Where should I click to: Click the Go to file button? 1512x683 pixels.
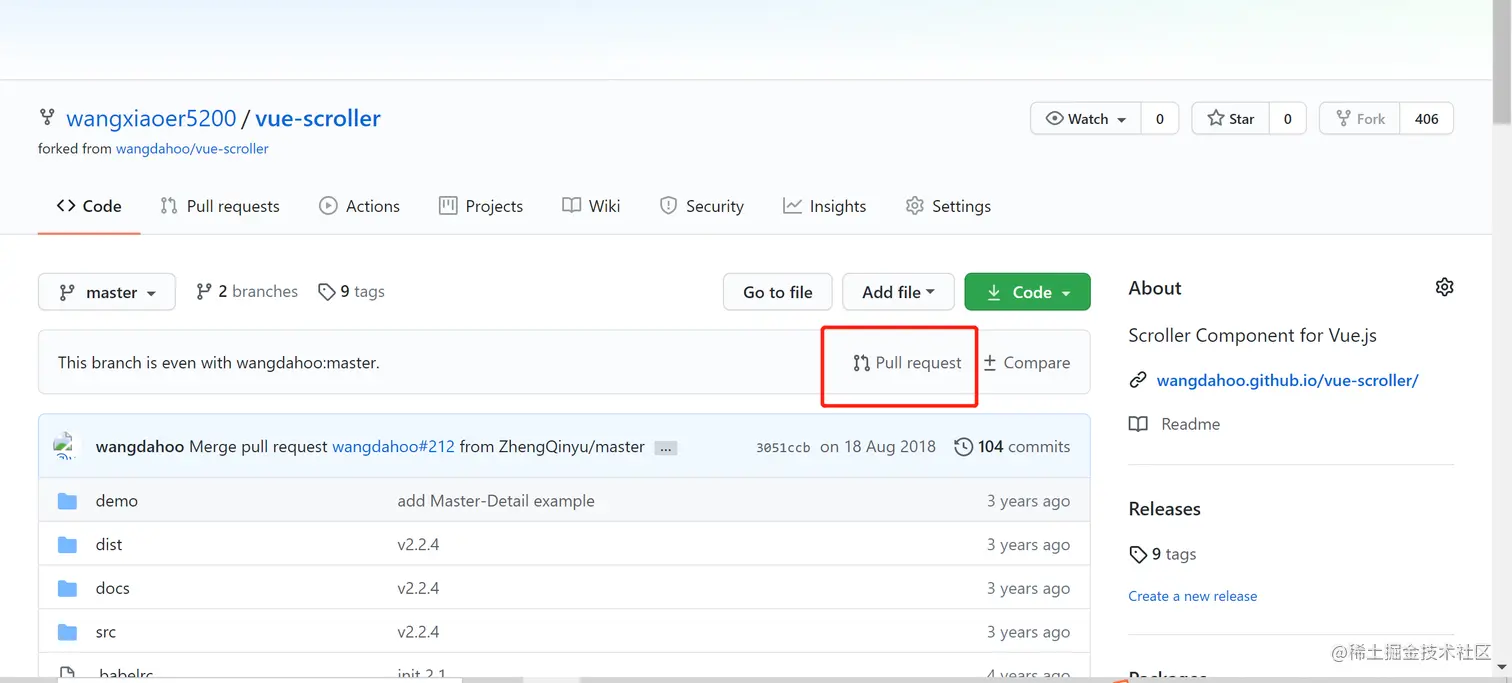pyautogui.click(x=778, y=292)
